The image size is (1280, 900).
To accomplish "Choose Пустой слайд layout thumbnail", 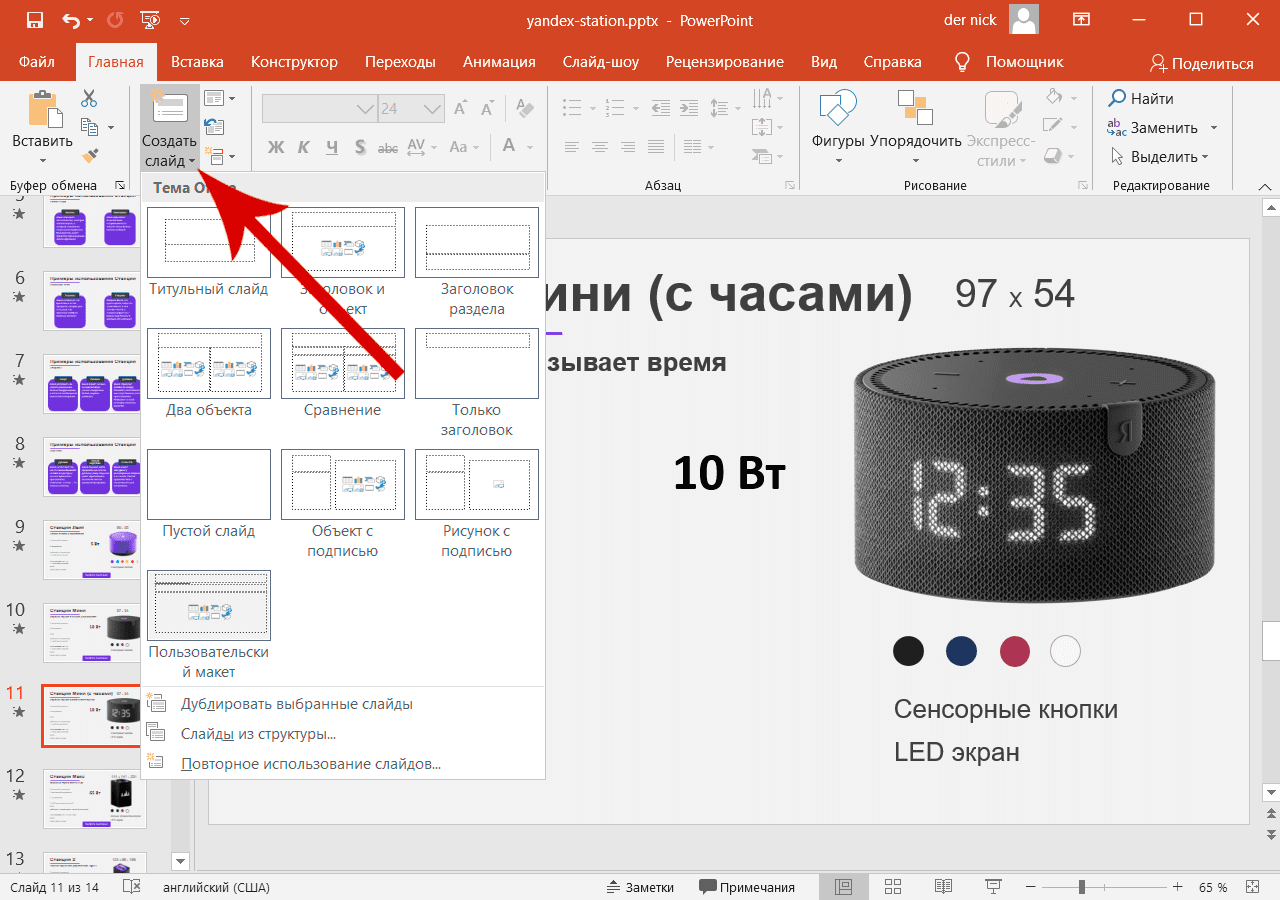I will [209, 484].
